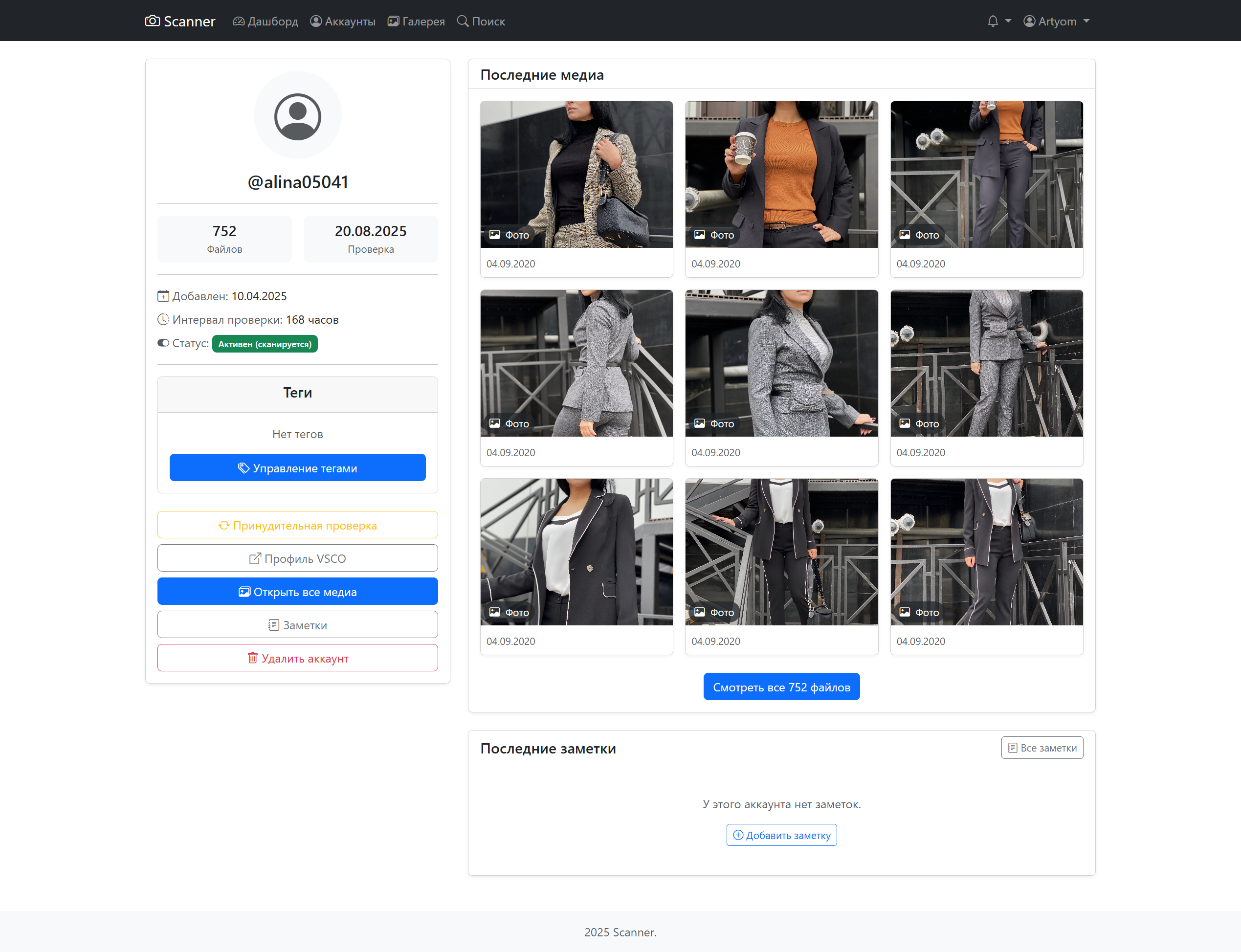Screen dimensions: 1241x952
Task: Click the red Удалить аккаунт button
Action: point(297,659)
